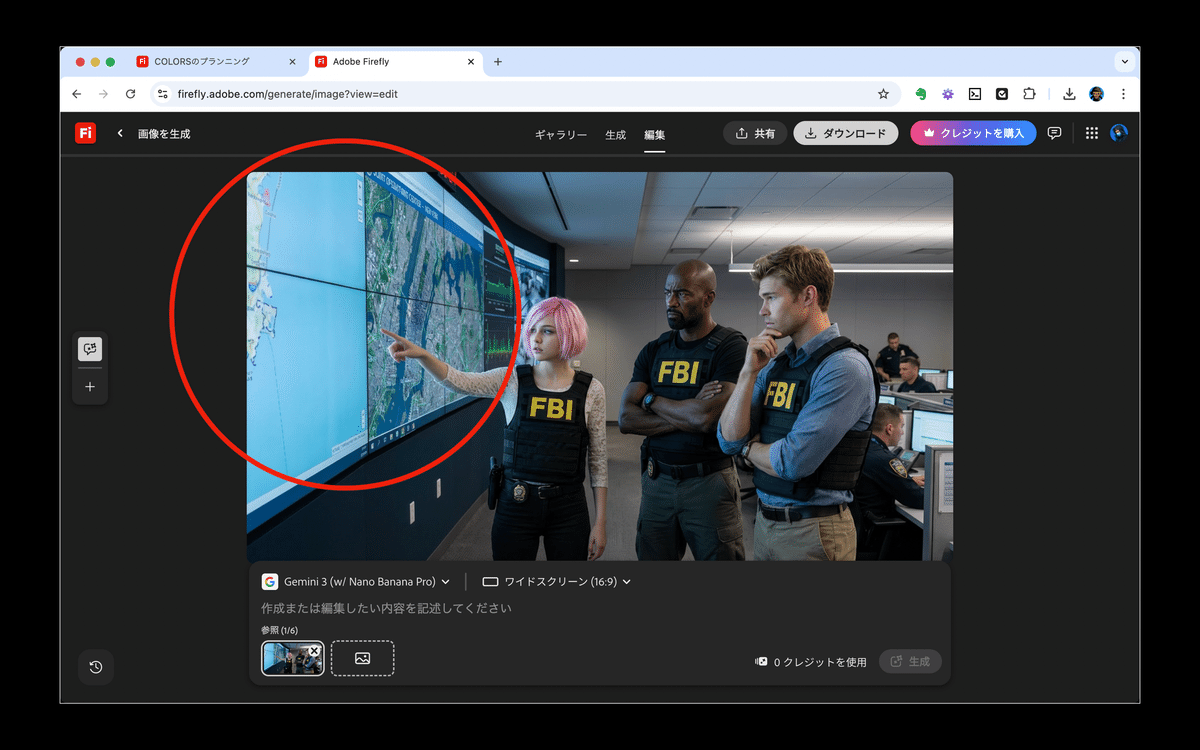
Task: Click the generated FBI image canvas
Action: pos(600,366)
